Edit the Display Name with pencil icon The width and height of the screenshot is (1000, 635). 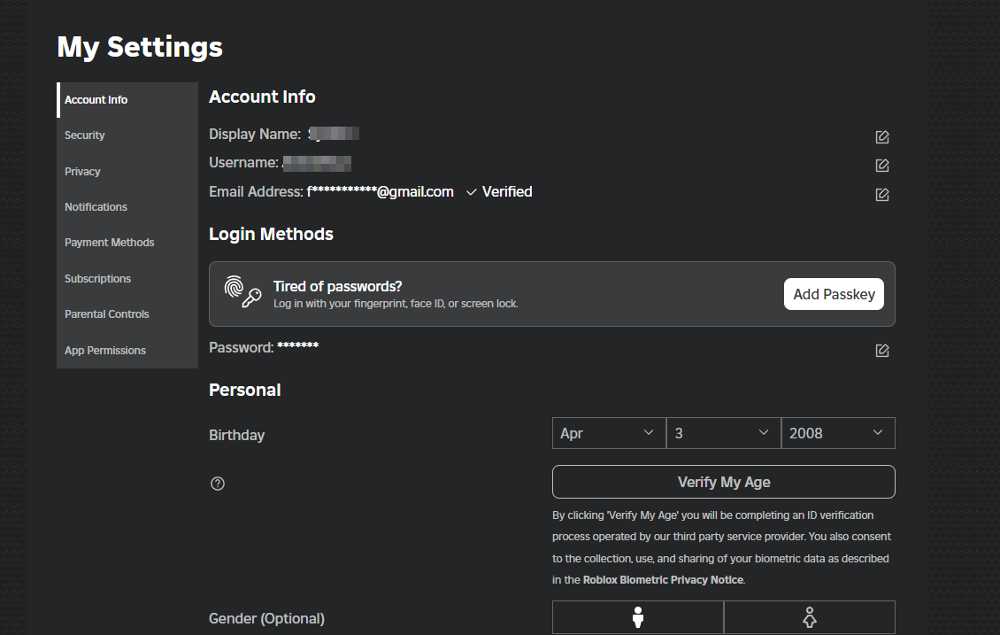click(881, 137)
